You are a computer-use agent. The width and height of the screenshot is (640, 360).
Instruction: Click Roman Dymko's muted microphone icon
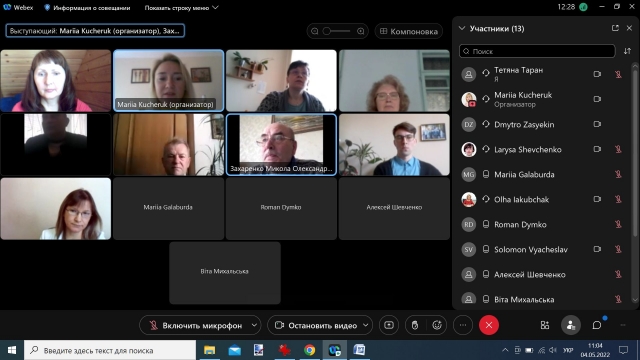coord(618,224)
